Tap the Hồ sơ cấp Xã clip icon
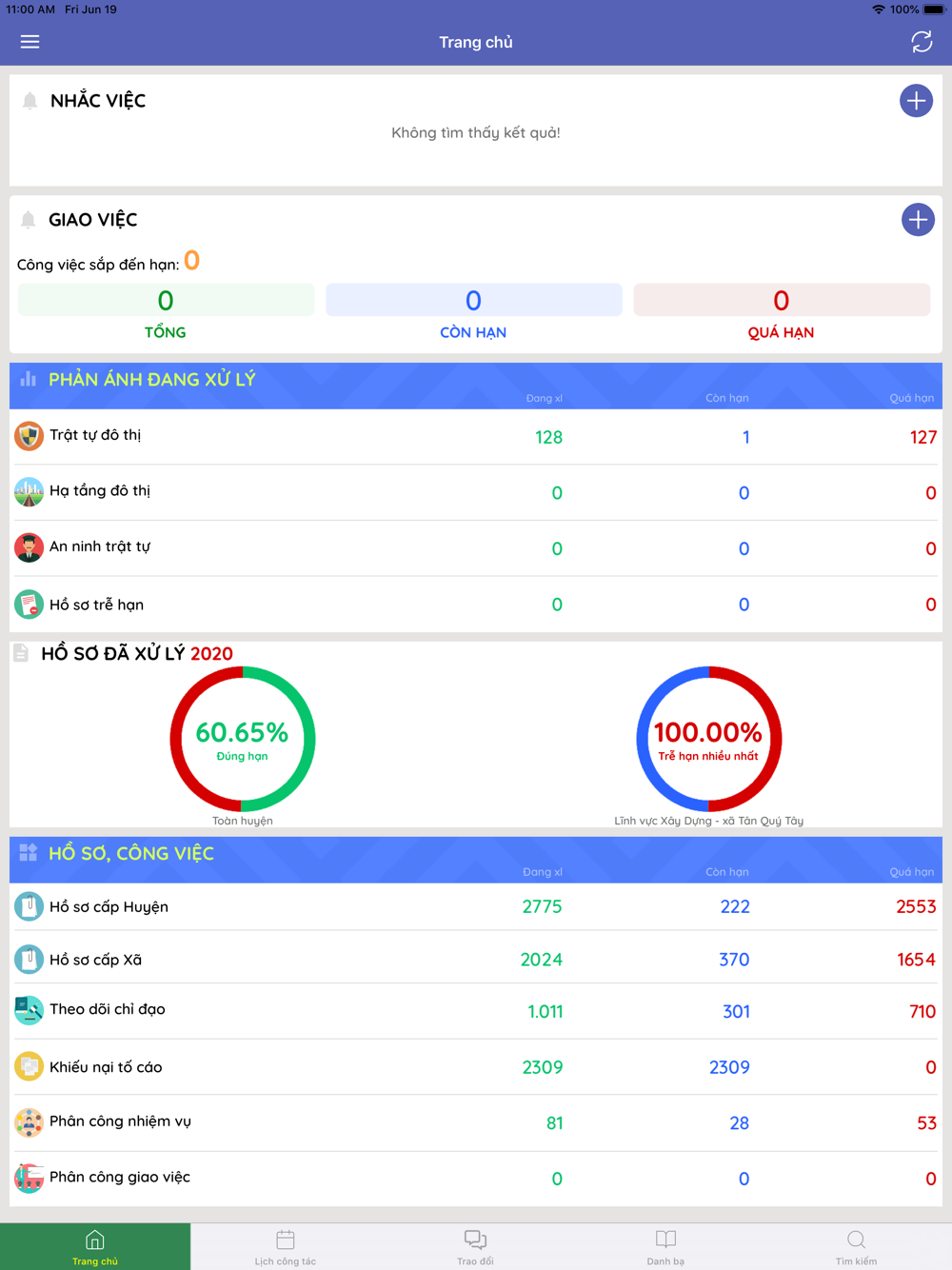The image size is (952, 1270). click(x=29, y=959)
